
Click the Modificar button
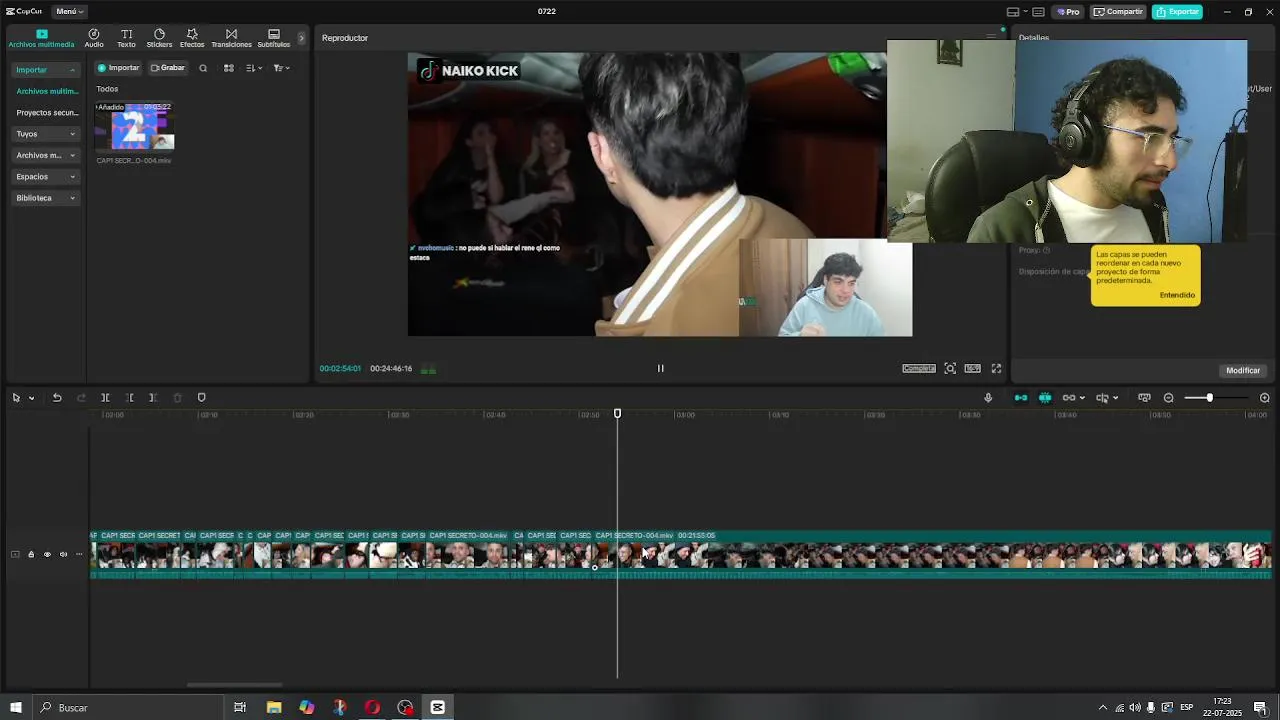click(1243, 370)
